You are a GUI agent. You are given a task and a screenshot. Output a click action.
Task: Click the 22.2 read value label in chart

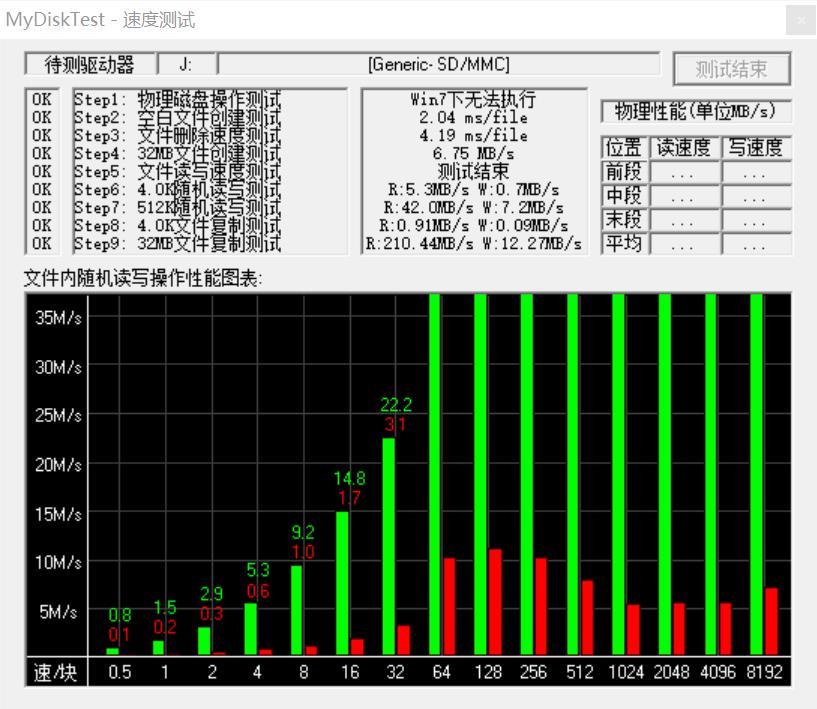396,405
